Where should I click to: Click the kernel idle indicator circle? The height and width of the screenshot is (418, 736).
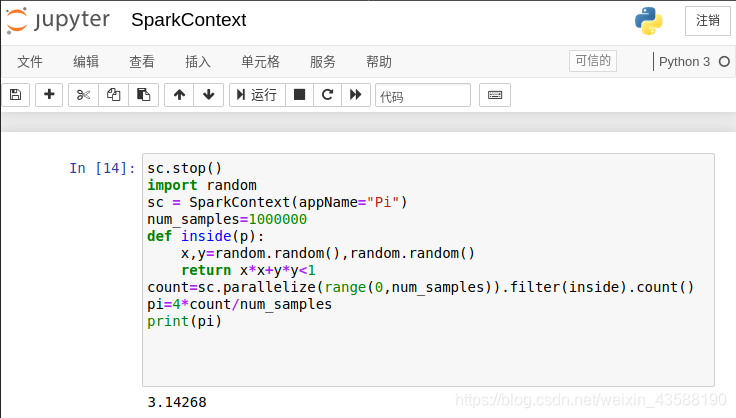[x=724, y=61]
